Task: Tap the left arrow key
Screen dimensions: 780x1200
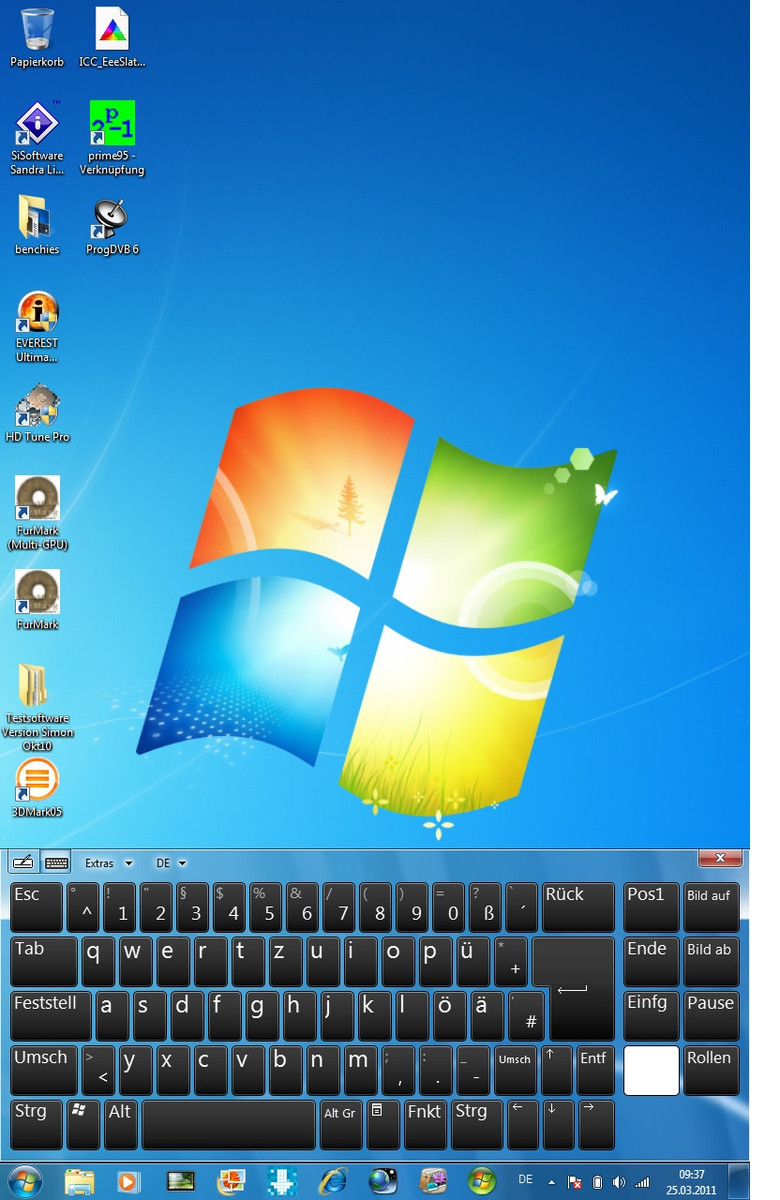Action: [522, 1125]
